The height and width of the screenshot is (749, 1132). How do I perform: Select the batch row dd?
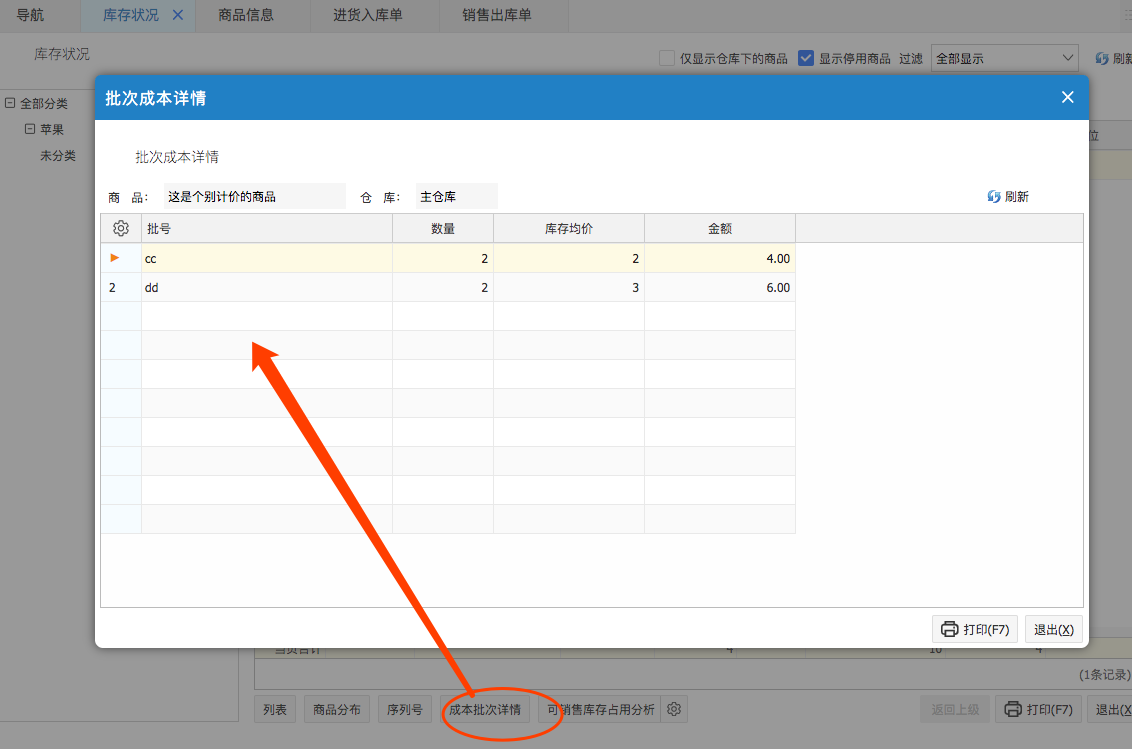[x=266, y=288]
